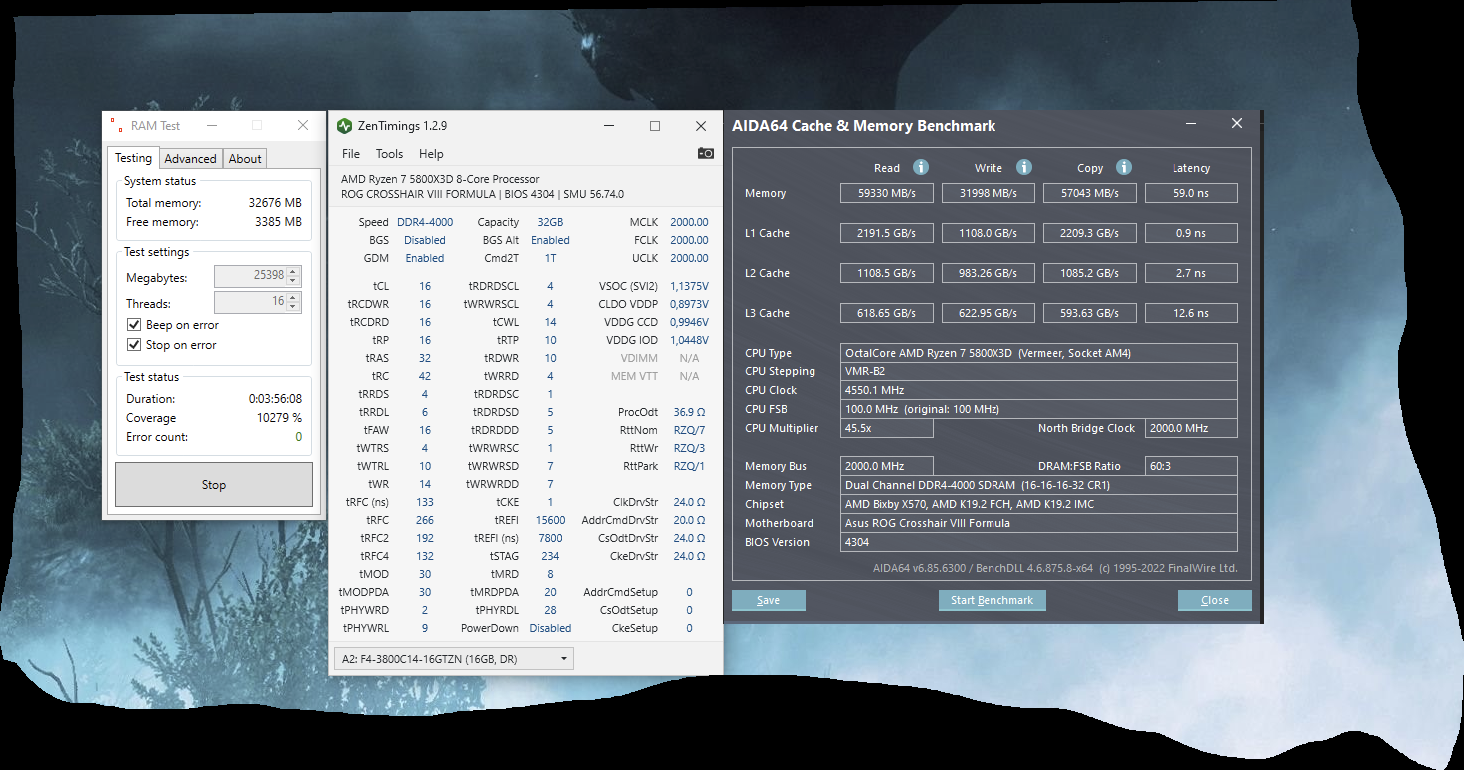The width and height of the screenshot is (1464, 770).
Task: Click the L2 Cache Write value 983.26 GB/s
Action: click(989, 273)
